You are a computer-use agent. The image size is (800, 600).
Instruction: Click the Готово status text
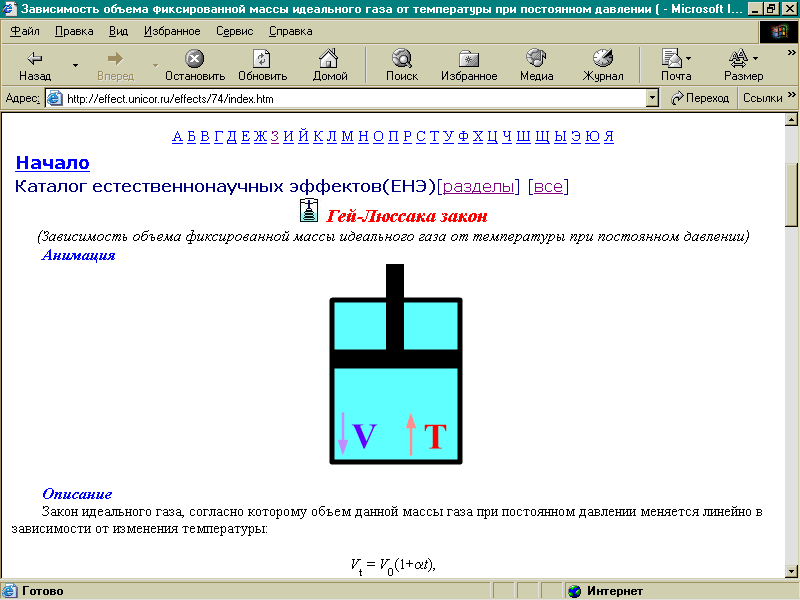(x=43, y=591)
